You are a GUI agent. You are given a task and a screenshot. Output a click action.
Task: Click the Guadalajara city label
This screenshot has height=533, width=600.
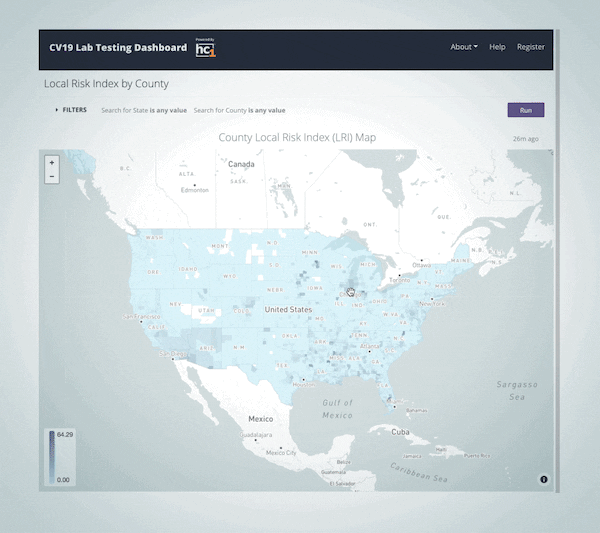256,435
